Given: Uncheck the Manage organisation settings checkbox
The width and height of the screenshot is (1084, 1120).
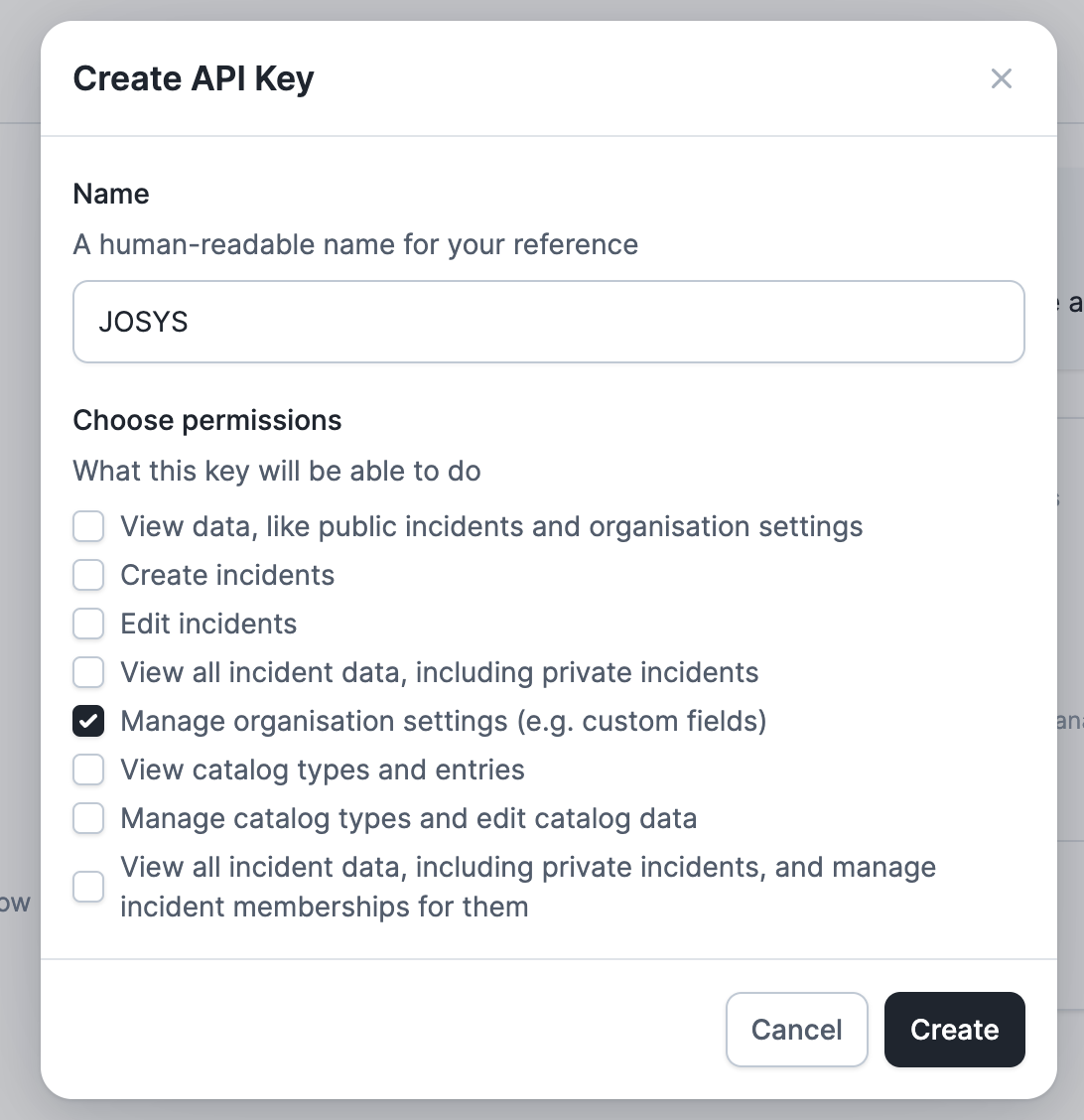Looking at the screenshot, I should [88, 721].
